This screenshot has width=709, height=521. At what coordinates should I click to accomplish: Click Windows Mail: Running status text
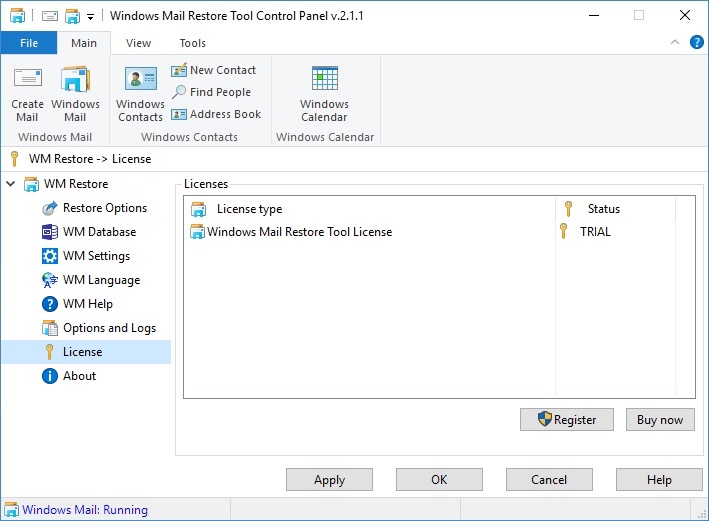pyautogui.click(x=85, y=510)
